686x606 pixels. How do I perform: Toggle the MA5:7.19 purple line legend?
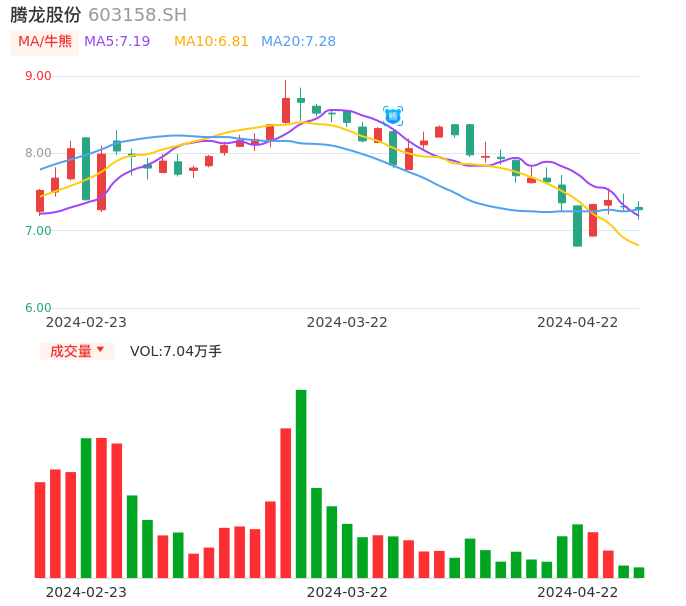[117, 42]
